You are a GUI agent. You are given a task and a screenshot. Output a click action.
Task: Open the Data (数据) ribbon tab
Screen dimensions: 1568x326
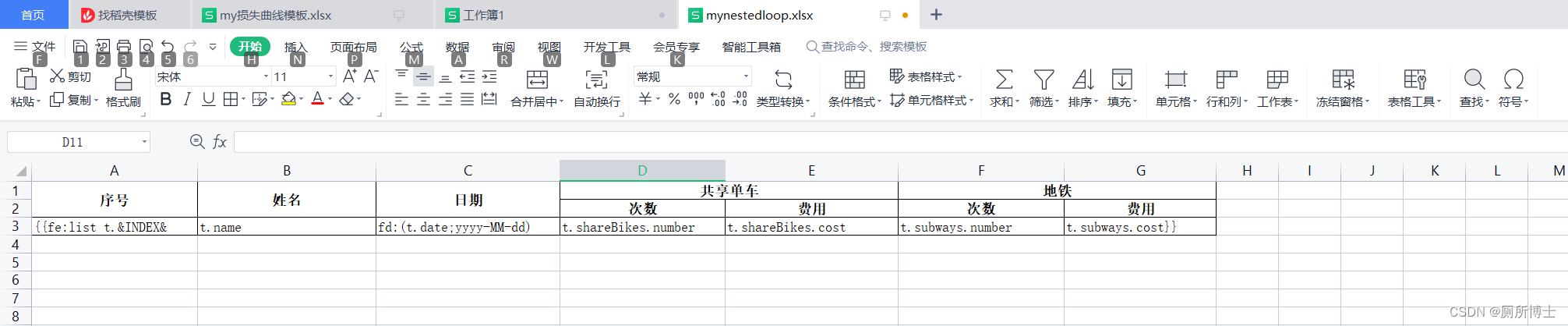click(457, 47)
